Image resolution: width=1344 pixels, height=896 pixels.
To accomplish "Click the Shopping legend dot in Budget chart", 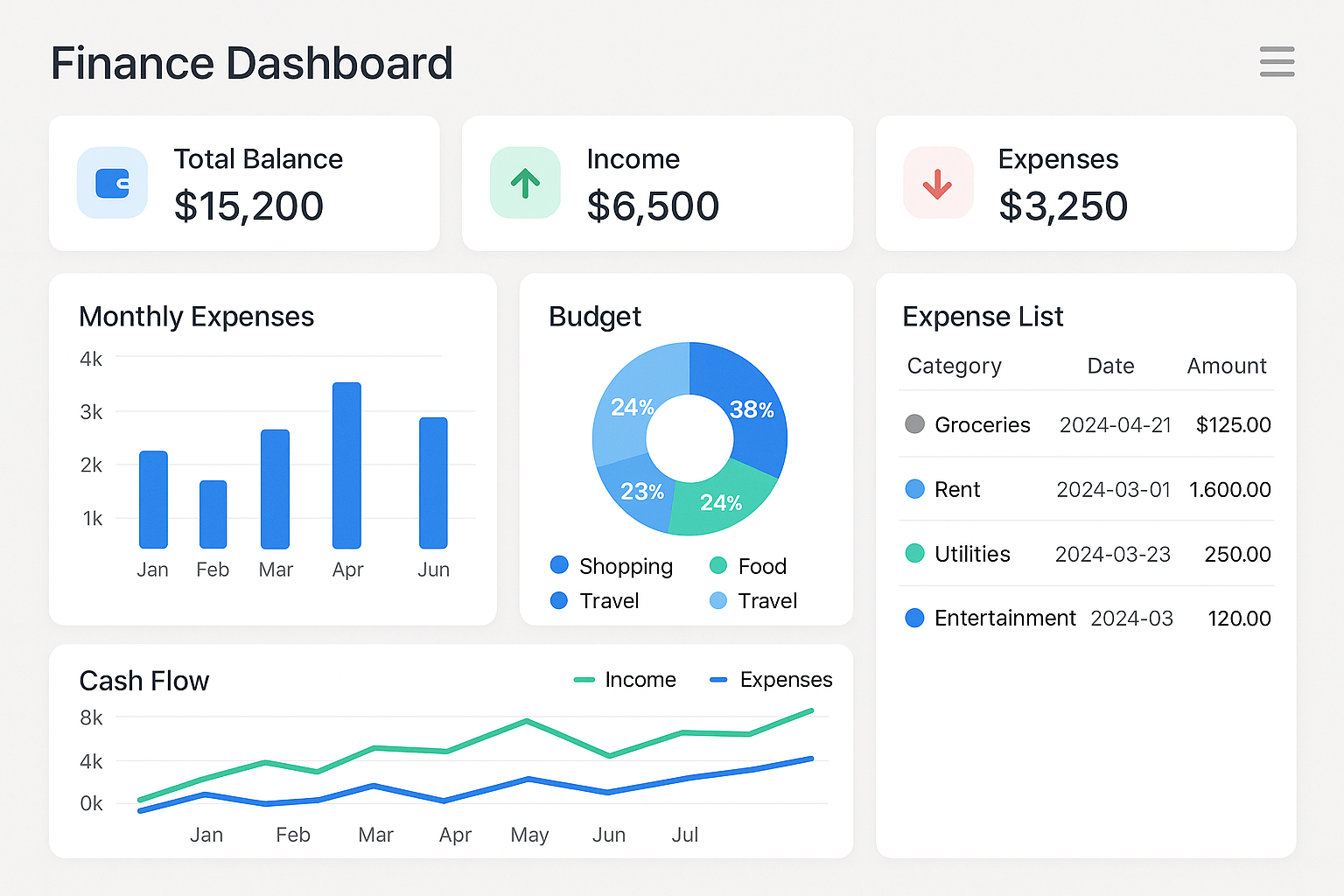I will pyautogui.click(x=559, y=565).
